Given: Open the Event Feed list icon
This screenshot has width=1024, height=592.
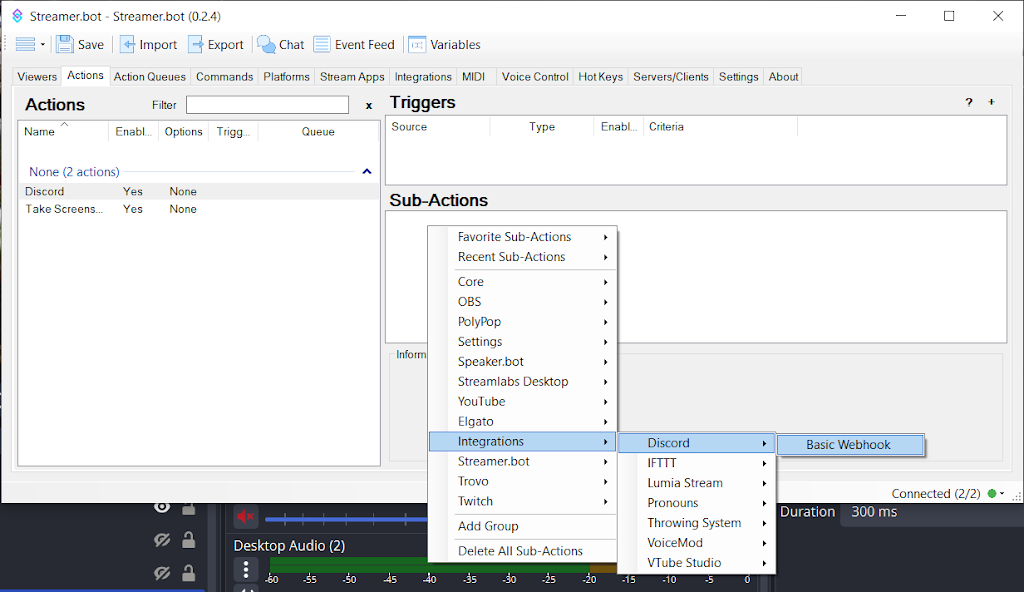Looking at the screenshot, I should [x=322, y=45].
